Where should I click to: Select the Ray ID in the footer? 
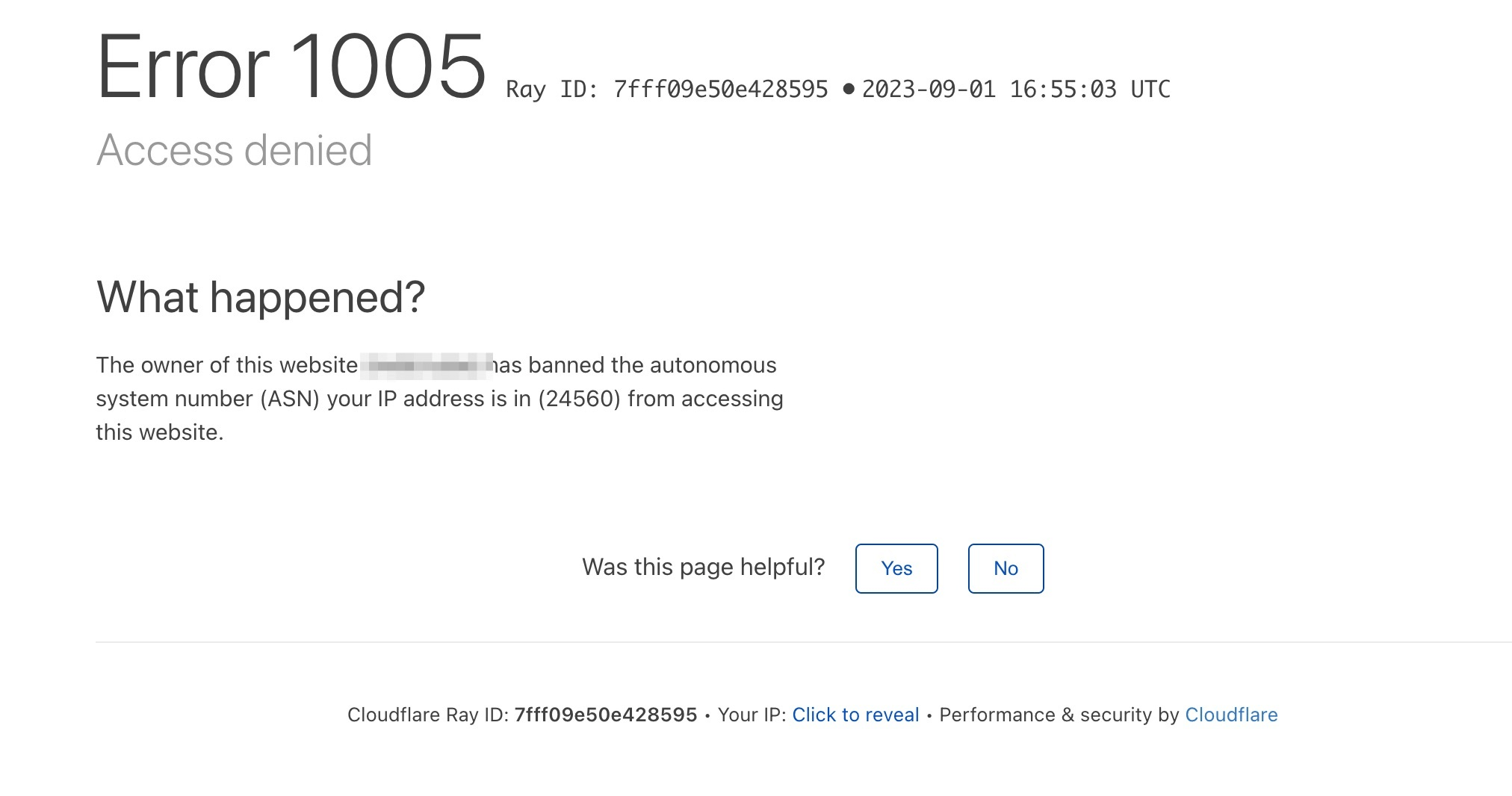[x=605, y=715]
